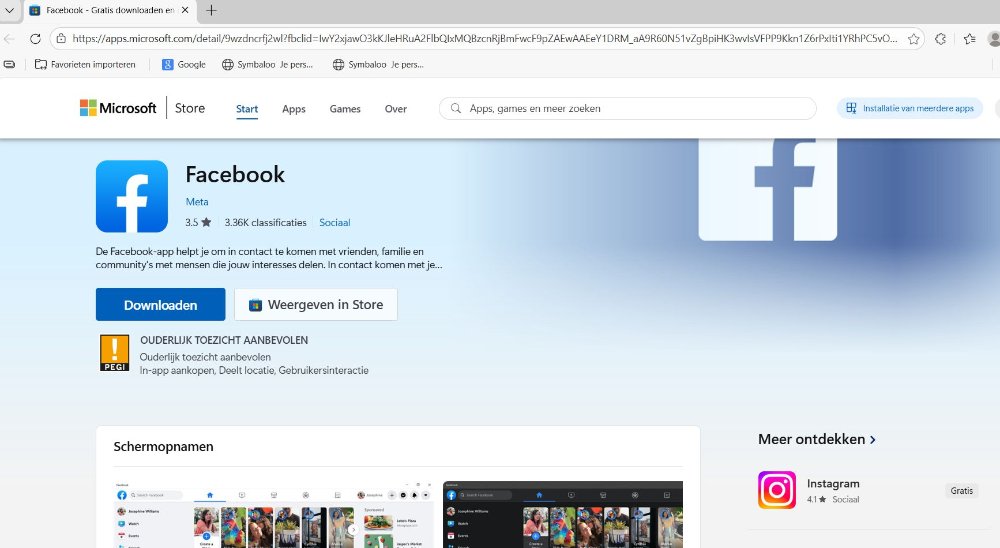Open the browser favorites list icon
This screenshot has height=548, width=1000.
[x=970, y=39]
